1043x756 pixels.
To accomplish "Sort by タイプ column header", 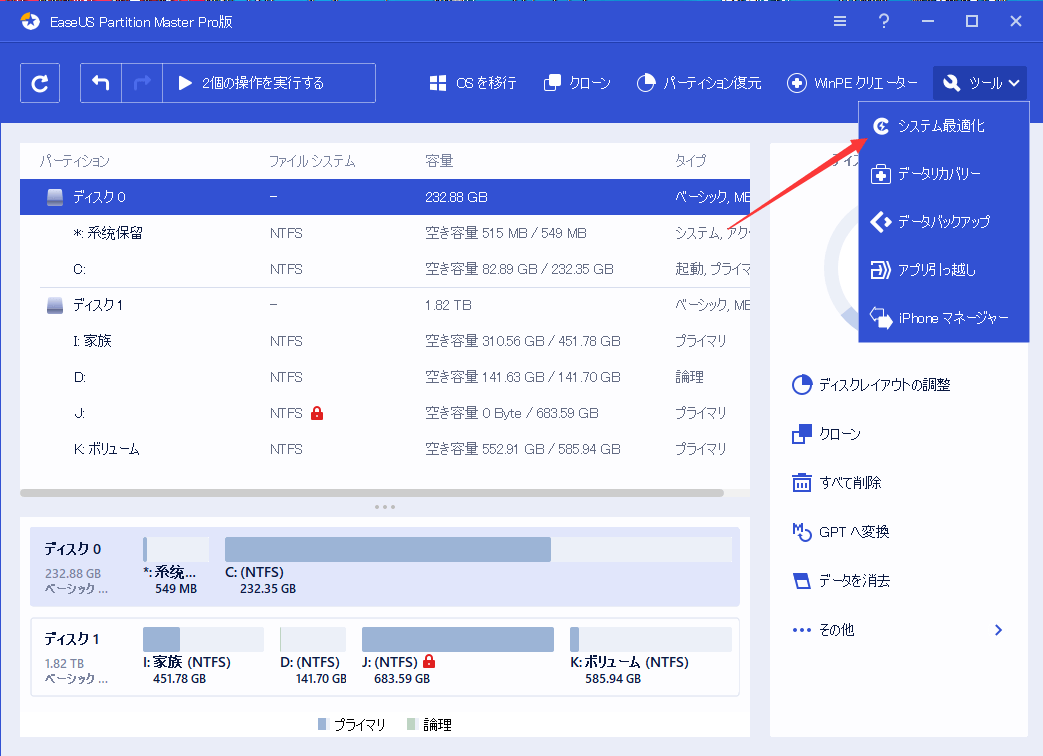I will (690, 161).
